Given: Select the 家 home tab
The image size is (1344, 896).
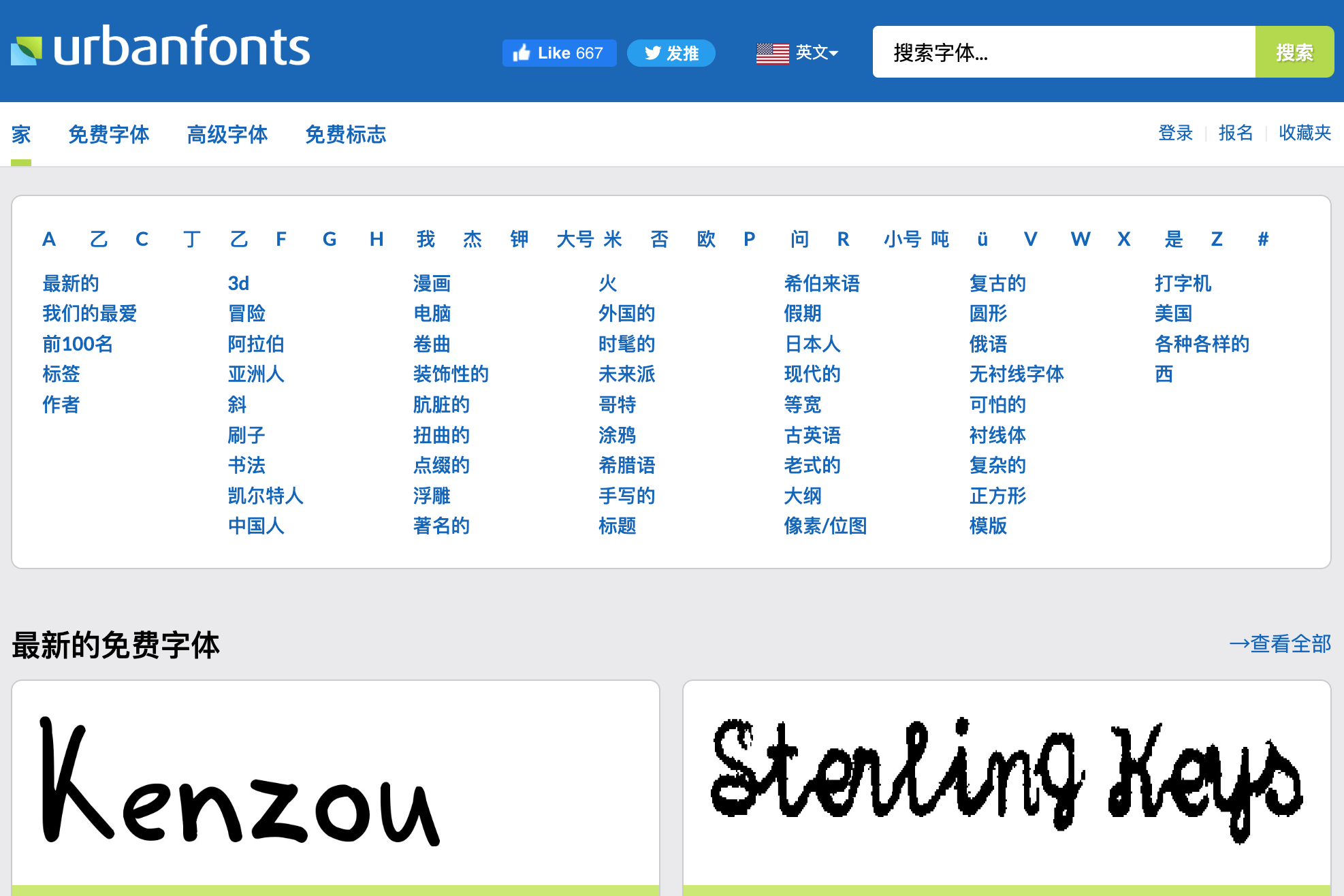Looking at the screenshot, I should pyautogui.click(x=21, y=134).
